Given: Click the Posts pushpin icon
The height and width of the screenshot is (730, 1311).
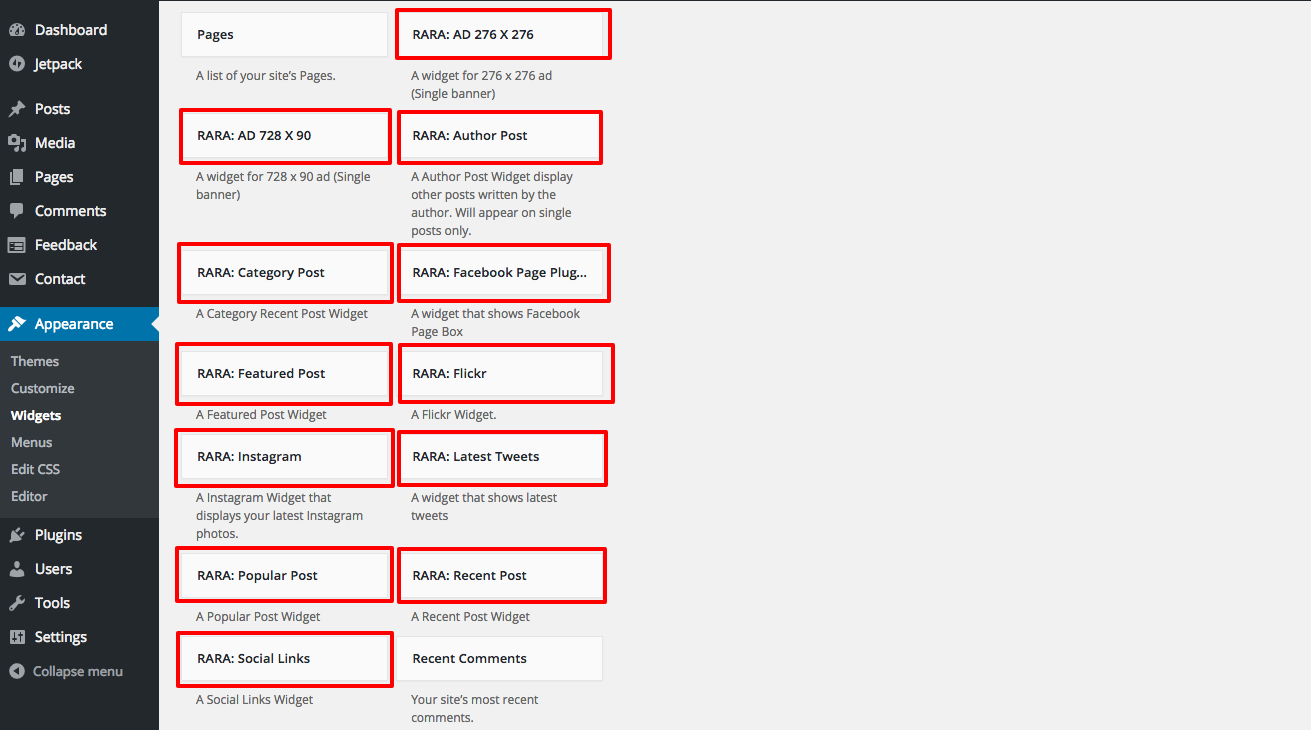Looking at the screenshot, I should [17, 109].
